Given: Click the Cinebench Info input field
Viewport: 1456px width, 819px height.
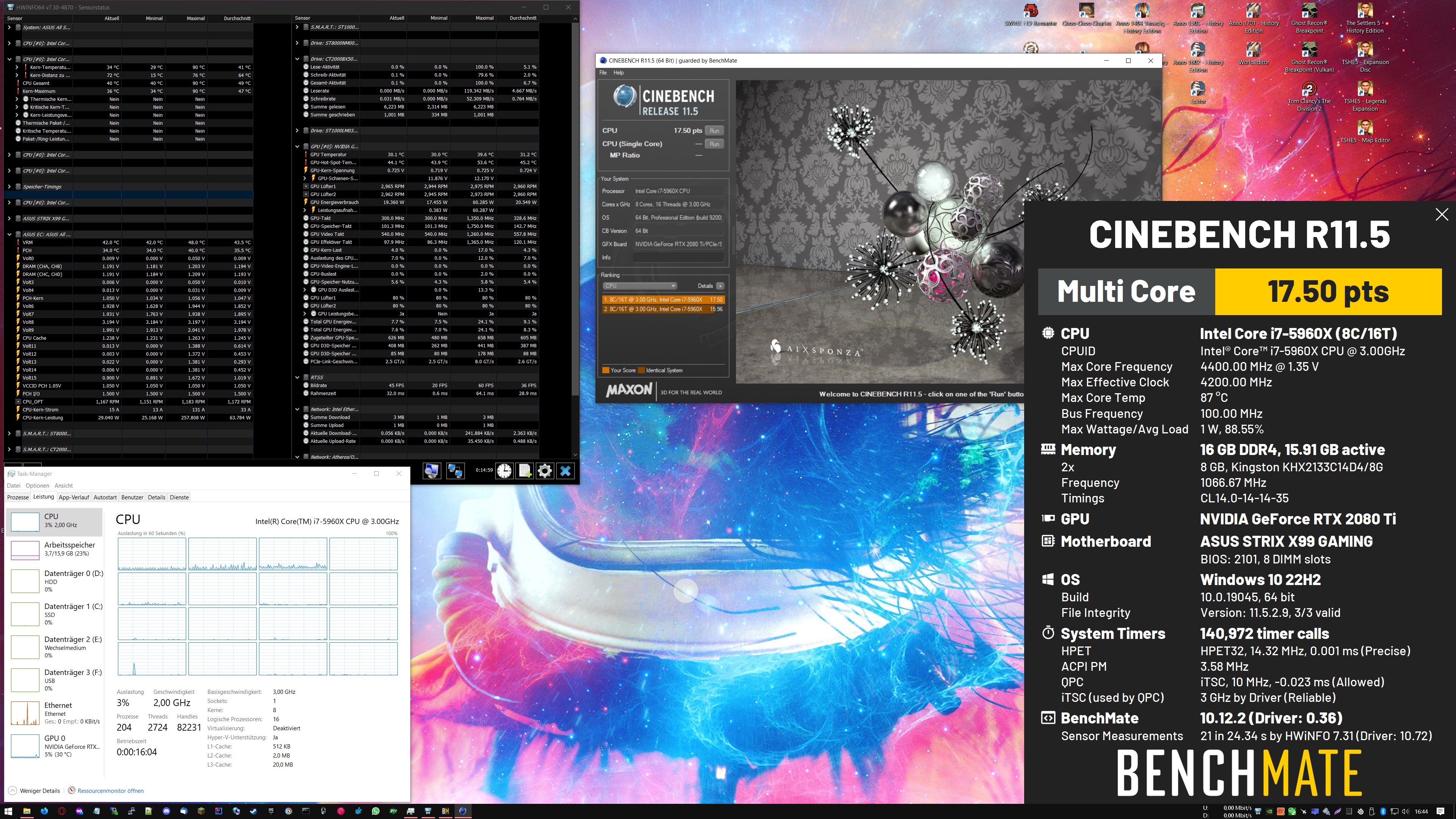Looking at the screenshot, I should [x=678, y=258].
